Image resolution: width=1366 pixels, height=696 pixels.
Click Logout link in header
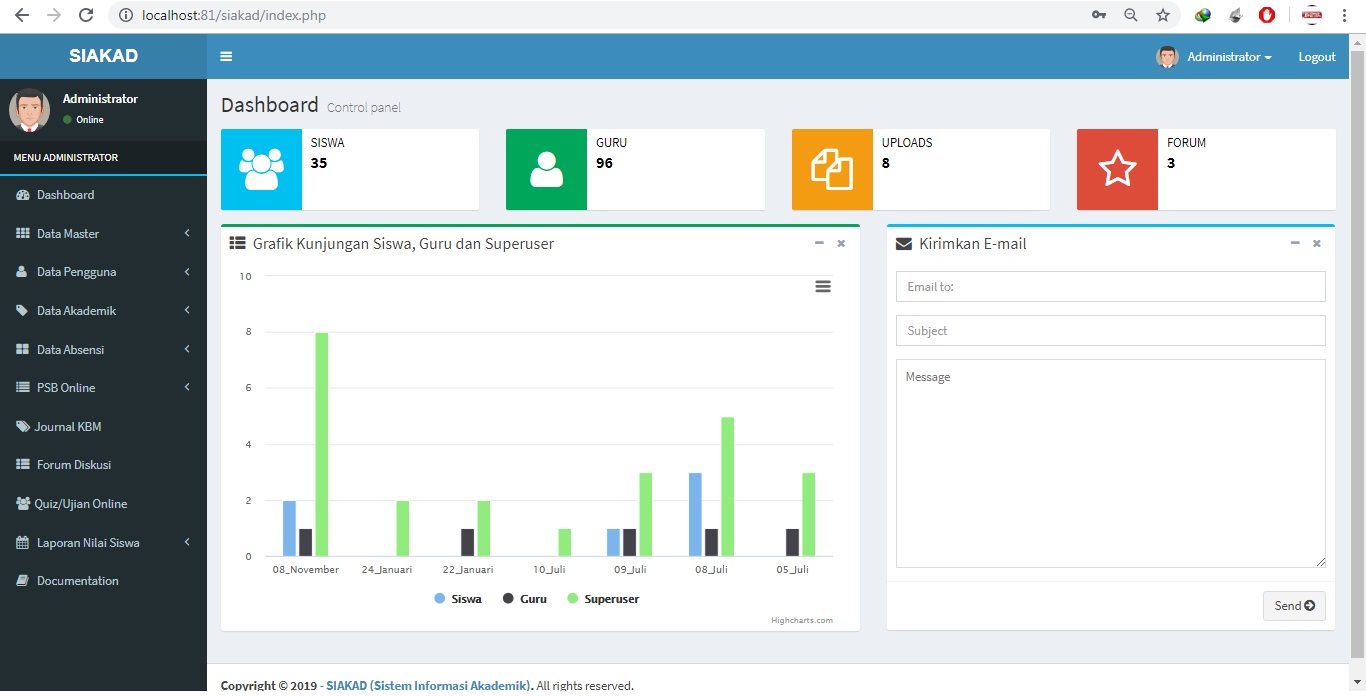[x=1316, y=57]
